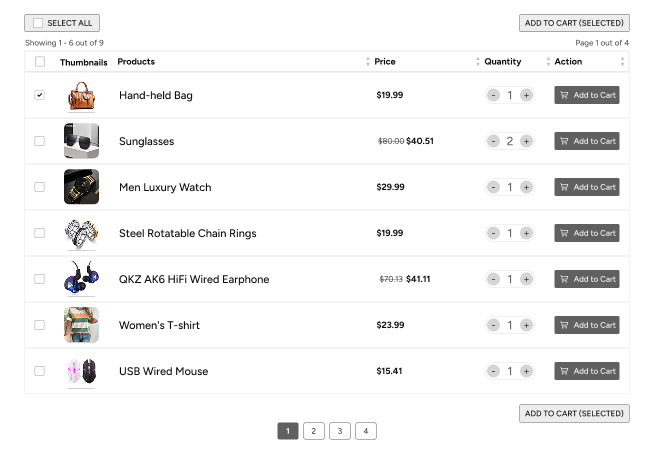Decrease quantity for Sunglasses
654x451 pixels.
coord(493,141)
